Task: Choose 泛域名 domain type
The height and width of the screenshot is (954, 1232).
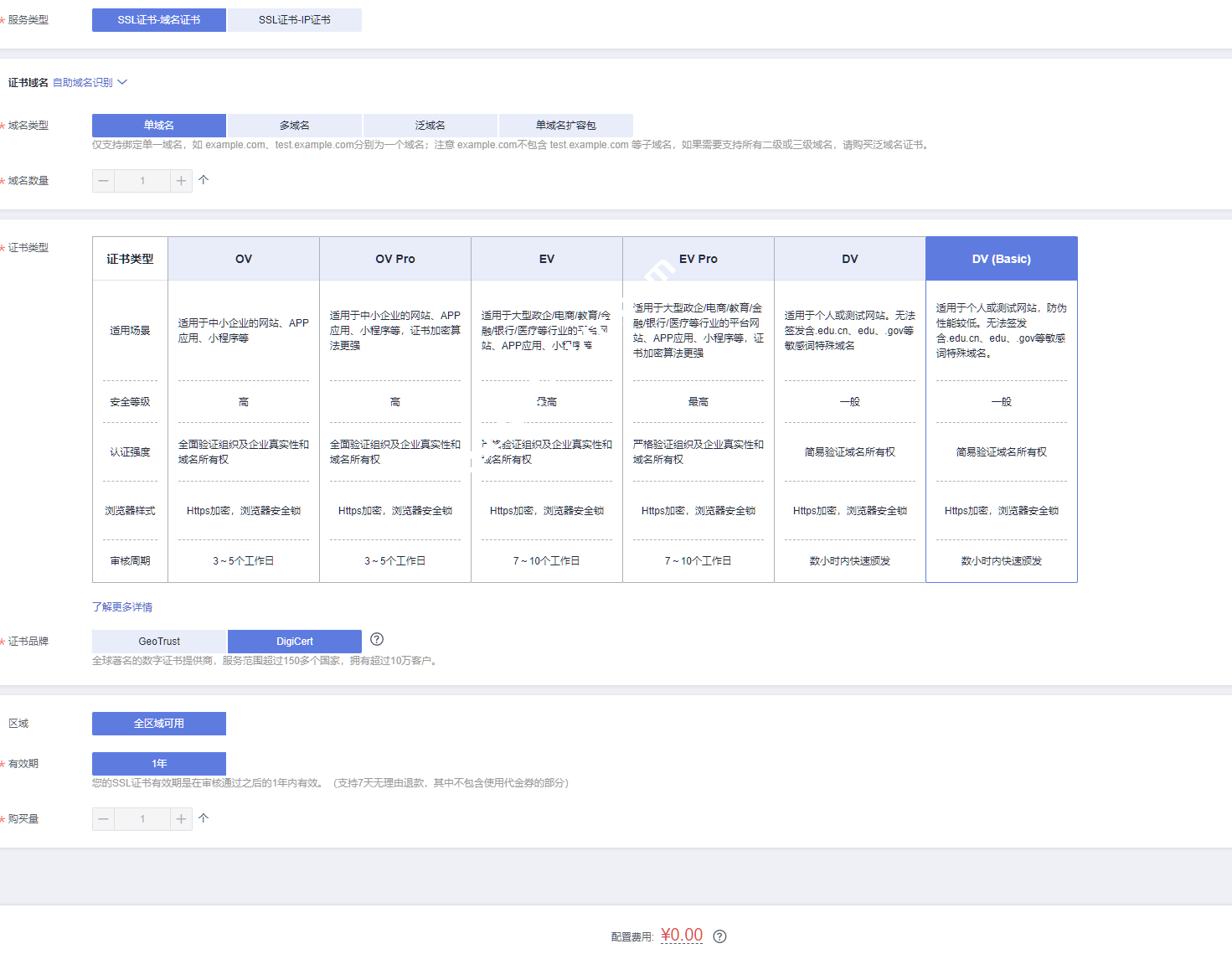Action: (x=430, y=126)
